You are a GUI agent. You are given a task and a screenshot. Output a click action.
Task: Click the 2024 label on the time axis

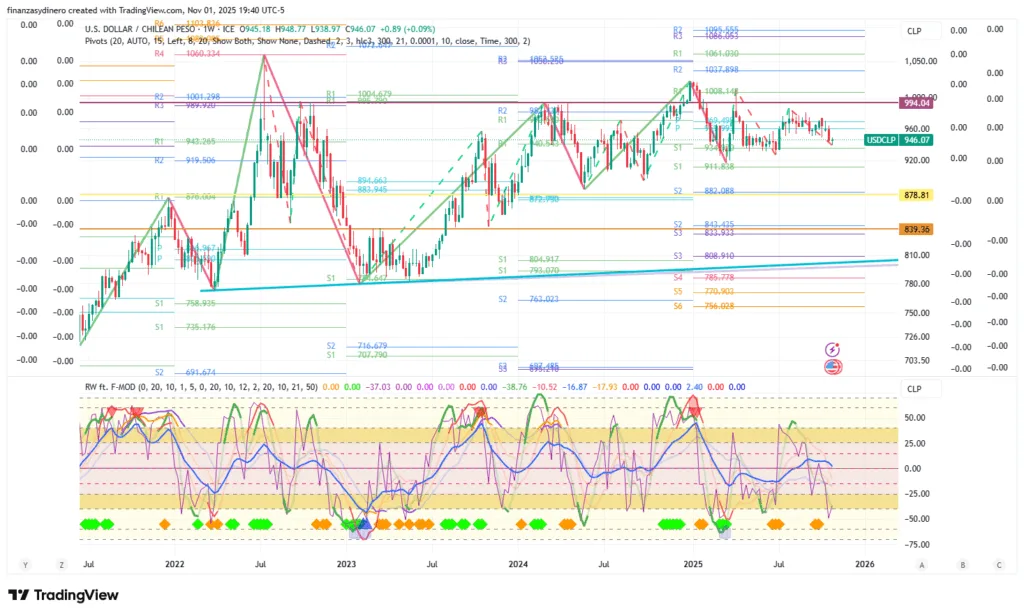518,565
